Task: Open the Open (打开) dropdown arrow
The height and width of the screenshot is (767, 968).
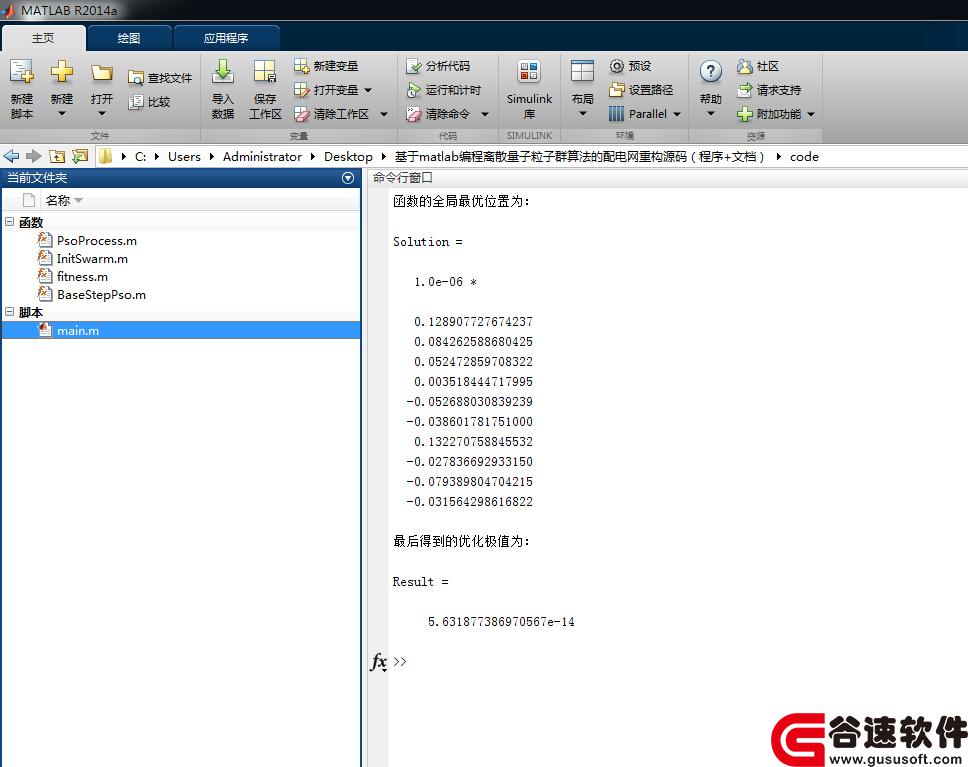Action: tap(102, 114)
